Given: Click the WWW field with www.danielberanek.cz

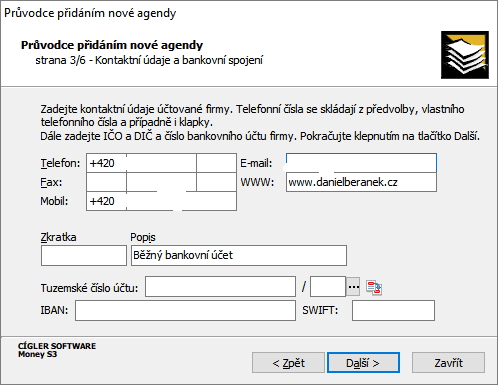Looking at the screenshot, I should 361,182.
